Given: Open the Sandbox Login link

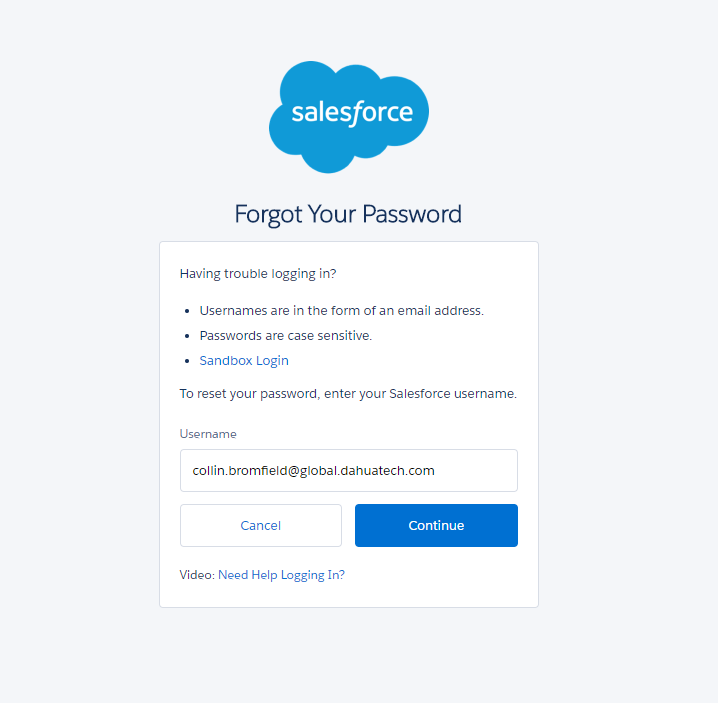Looking at the screenshot, I should pyautogui.click(x=244, y=361).
